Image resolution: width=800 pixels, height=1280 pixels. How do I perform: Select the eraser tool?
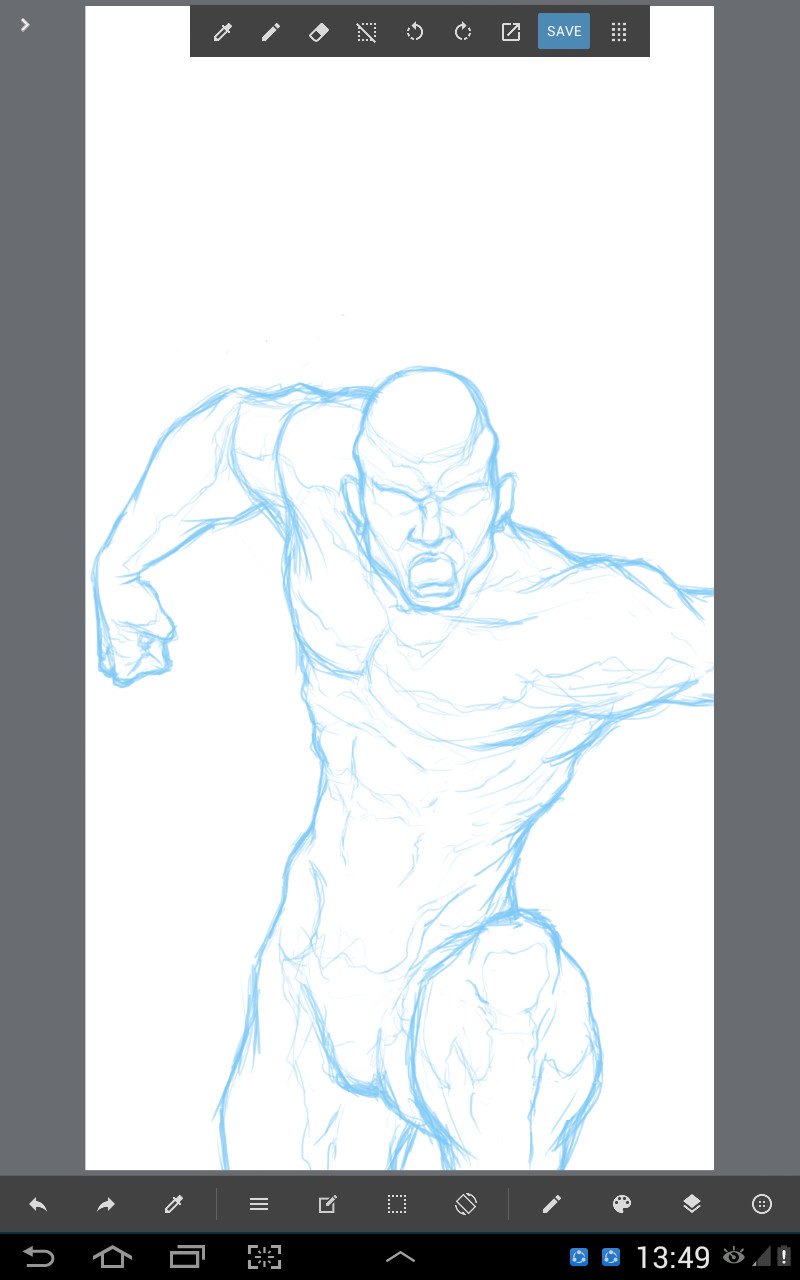(x=318, y=32)
